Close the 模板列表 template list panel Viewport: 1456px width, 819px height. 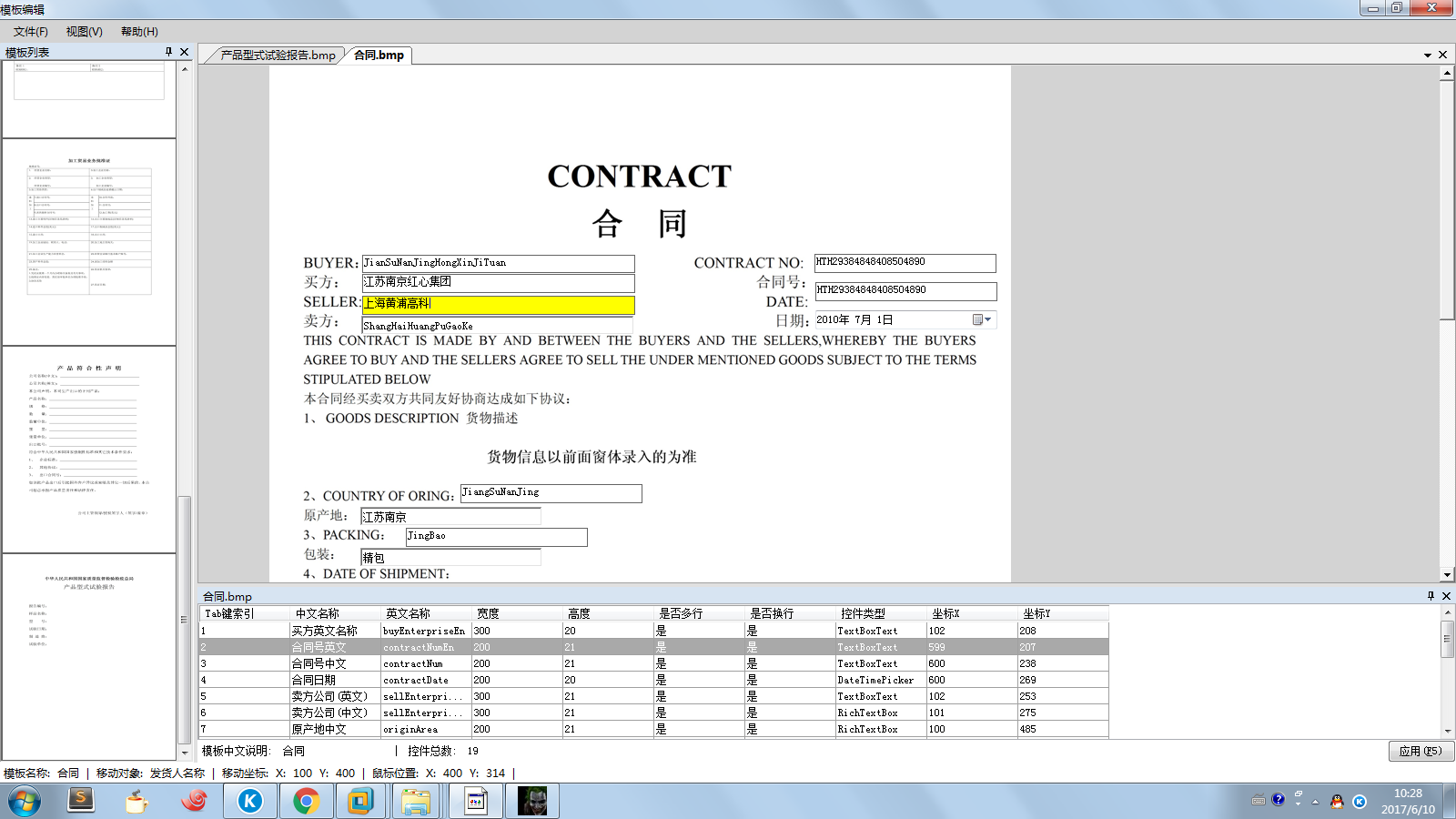[x=185, y=52]
